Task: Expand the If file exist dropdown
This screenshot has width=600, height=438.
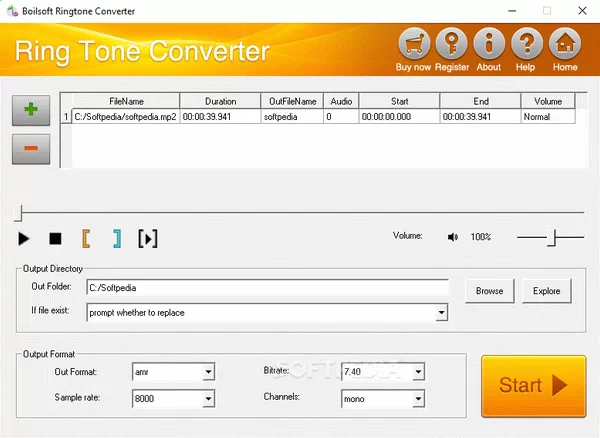Action: 441,313
